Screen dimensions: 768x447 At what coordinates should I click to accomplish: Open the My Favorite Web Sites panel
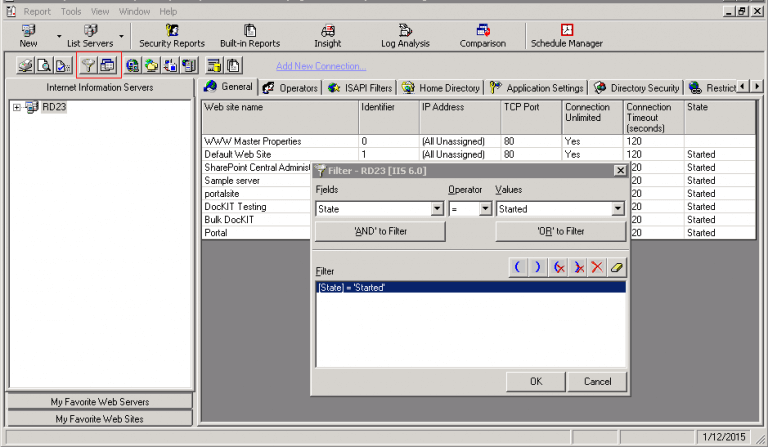click(99, 419)
